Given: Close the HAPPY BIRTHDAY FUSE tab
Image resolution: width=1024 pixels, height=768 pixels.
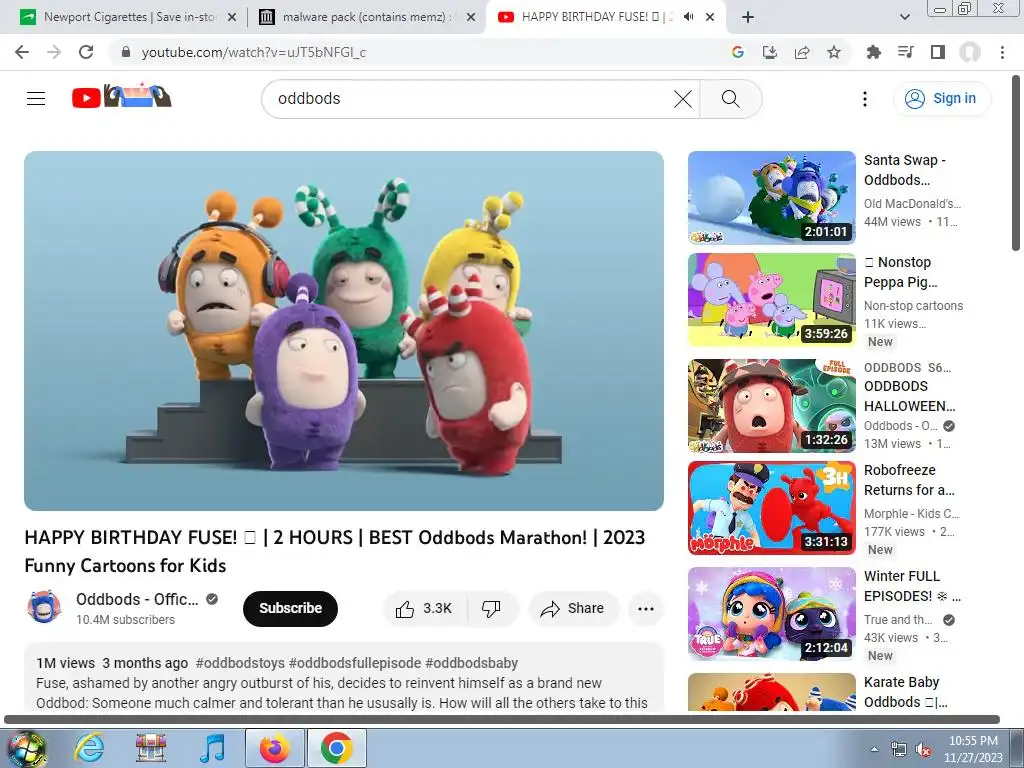Looking at the screenshot, I should click(710, 18).
